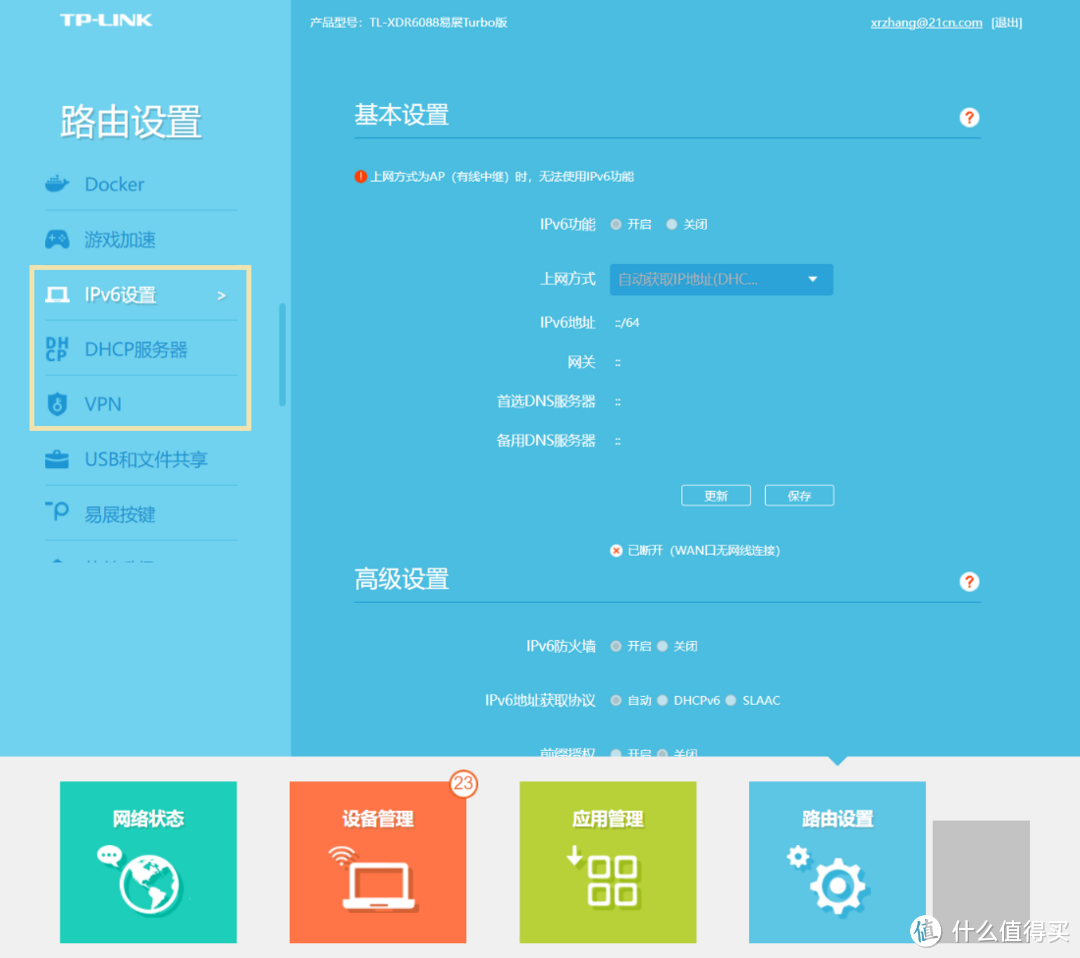1080x958 pixels.
Task: Open the 上网方式 connection type dropdown
Action: [x=721, y=279]
